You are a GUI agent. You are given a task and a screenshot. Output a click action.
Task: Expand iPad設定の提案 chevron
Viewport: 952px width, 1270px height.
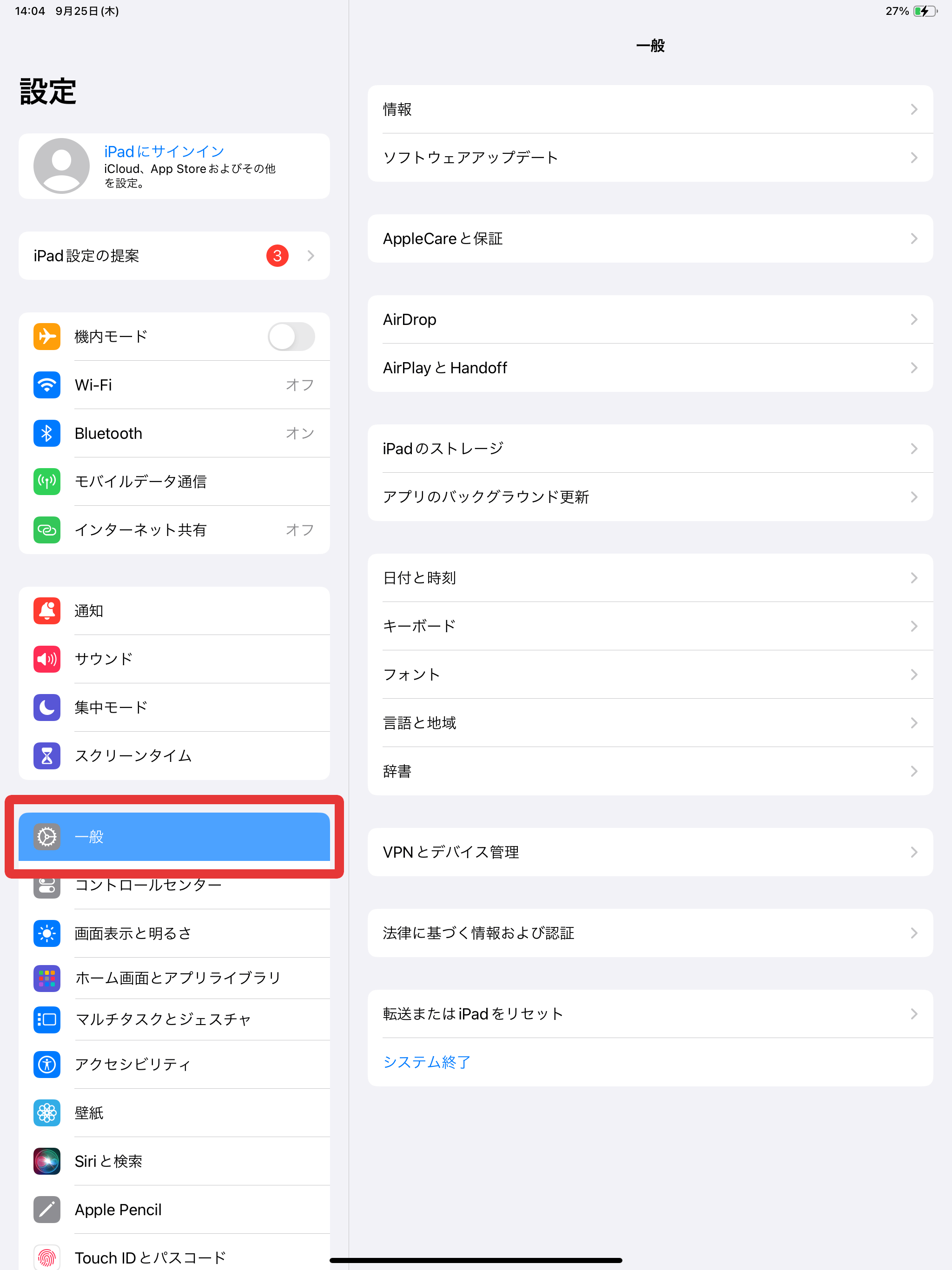311,256
